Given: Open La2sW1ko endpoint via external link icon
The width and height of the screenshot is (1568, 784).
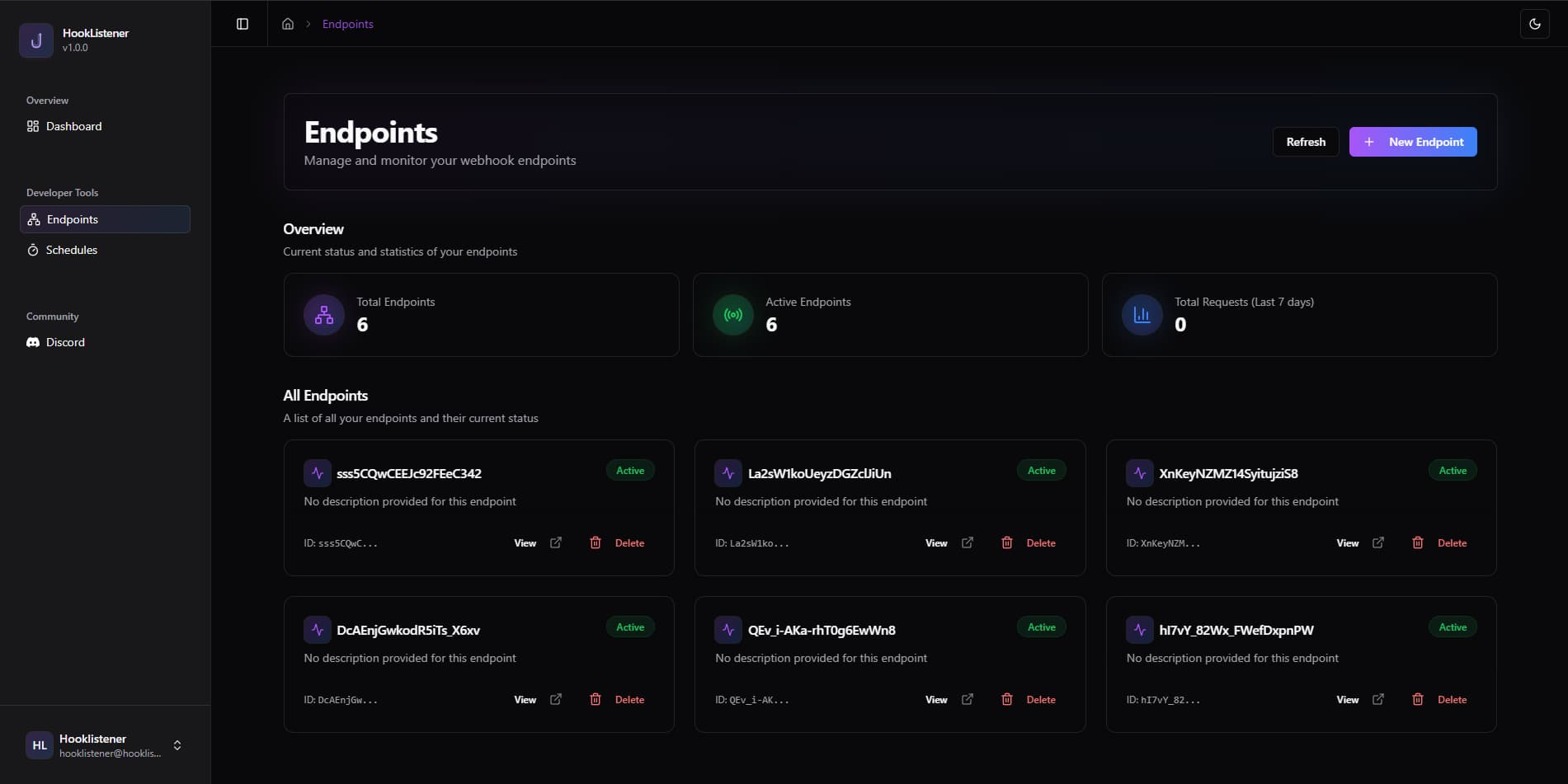Looking at the screenshot, I should [968, 542].
